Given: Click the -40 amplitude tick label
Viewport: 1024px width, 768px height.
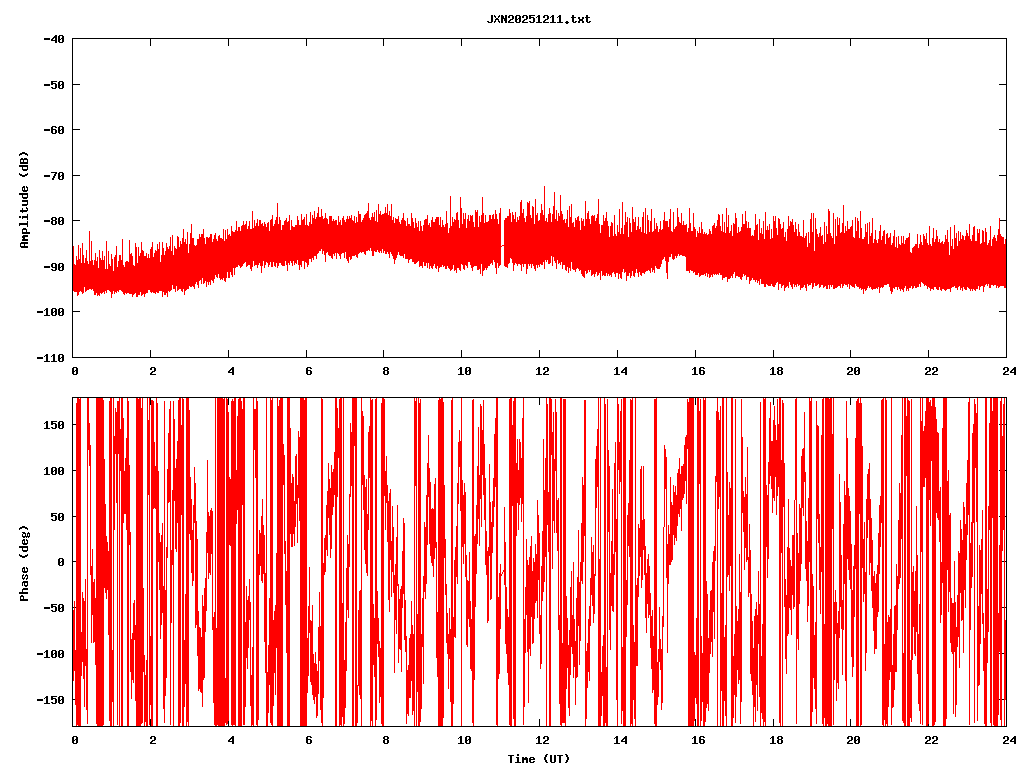Looking at the screenshot, I should (54, 39).
